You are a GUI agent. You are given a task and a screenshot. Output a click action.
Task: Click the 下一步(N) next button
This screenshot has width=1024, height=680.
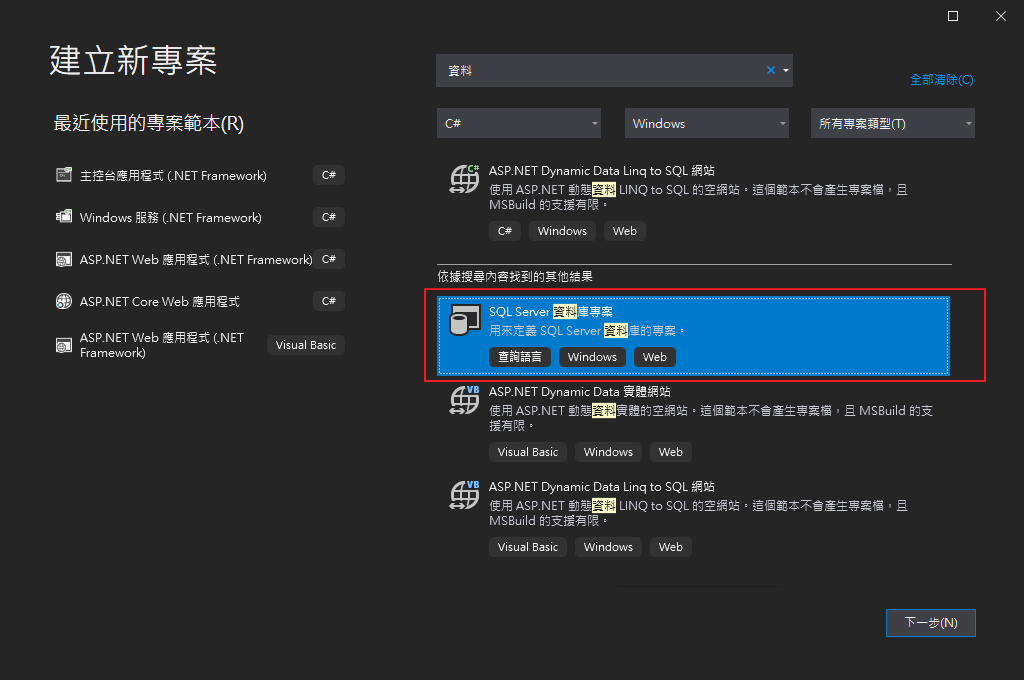click(x=931, y=623)
